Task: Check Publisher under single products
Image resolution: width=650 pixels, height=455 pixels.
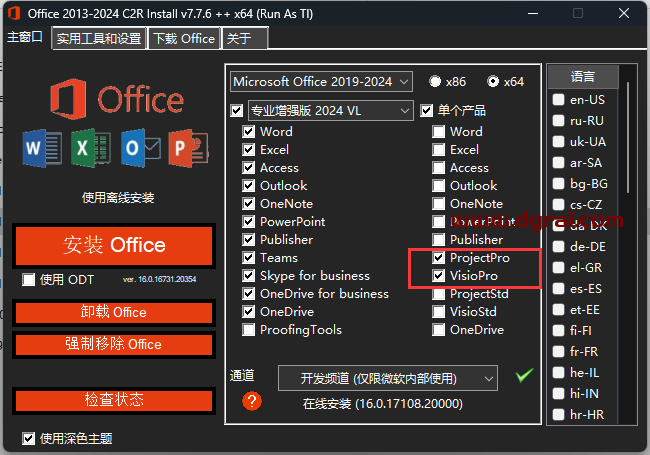Action: point(438,240)
